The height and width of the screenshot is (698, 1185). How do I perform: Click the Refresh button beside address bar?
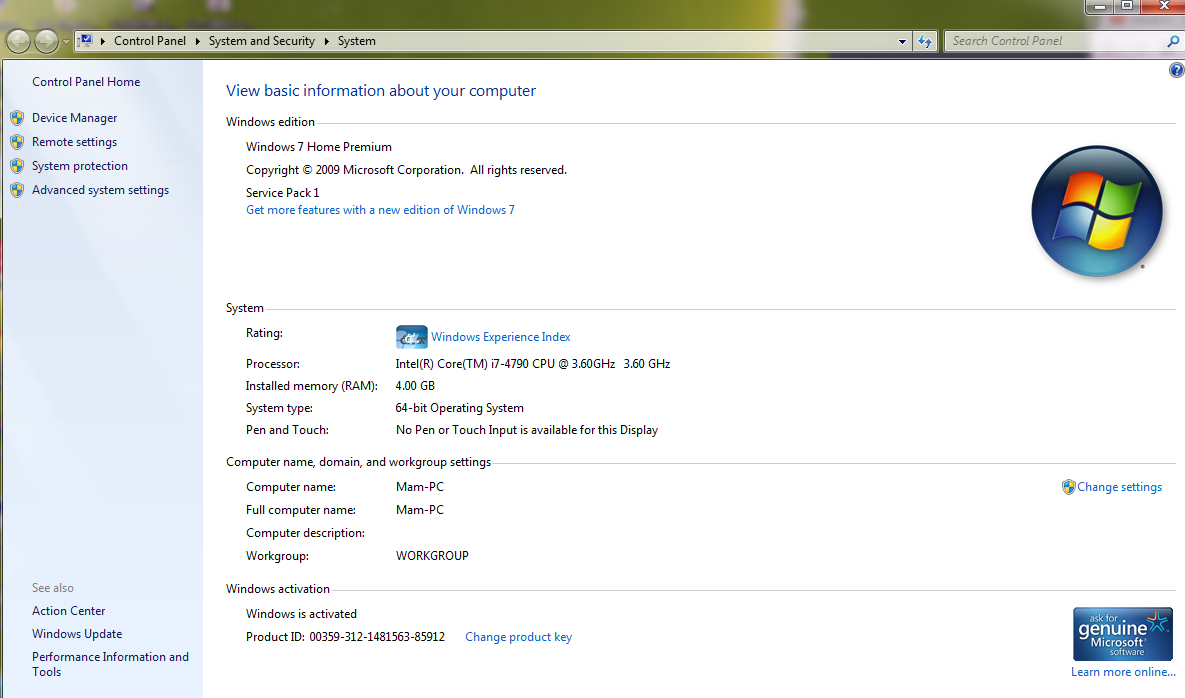click(x=925, y=42)
